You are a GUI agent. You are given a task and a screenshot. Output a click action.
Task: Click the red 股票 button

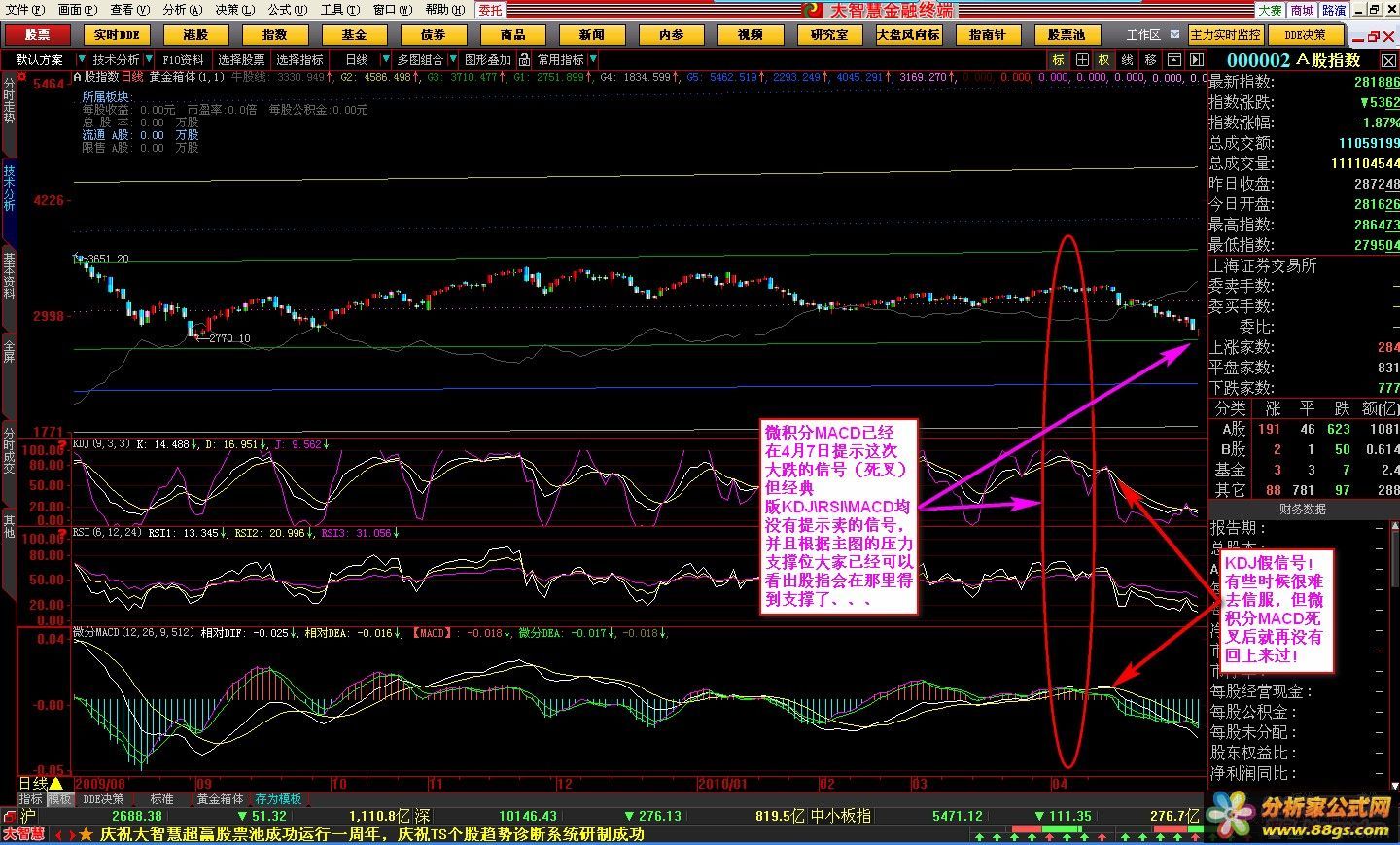point(38,34)
